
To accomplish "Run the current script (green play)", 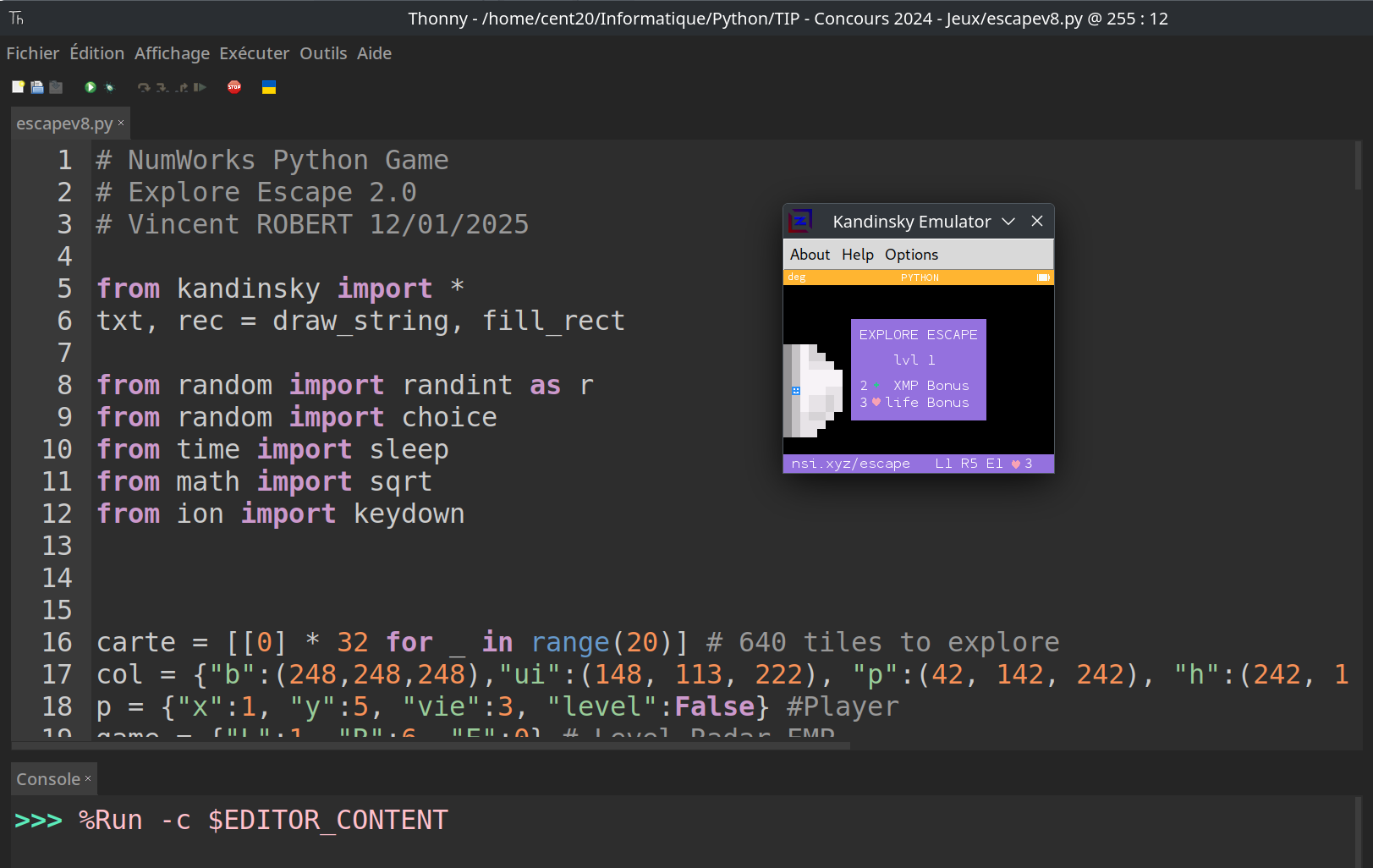I will [x=91, y=87].
